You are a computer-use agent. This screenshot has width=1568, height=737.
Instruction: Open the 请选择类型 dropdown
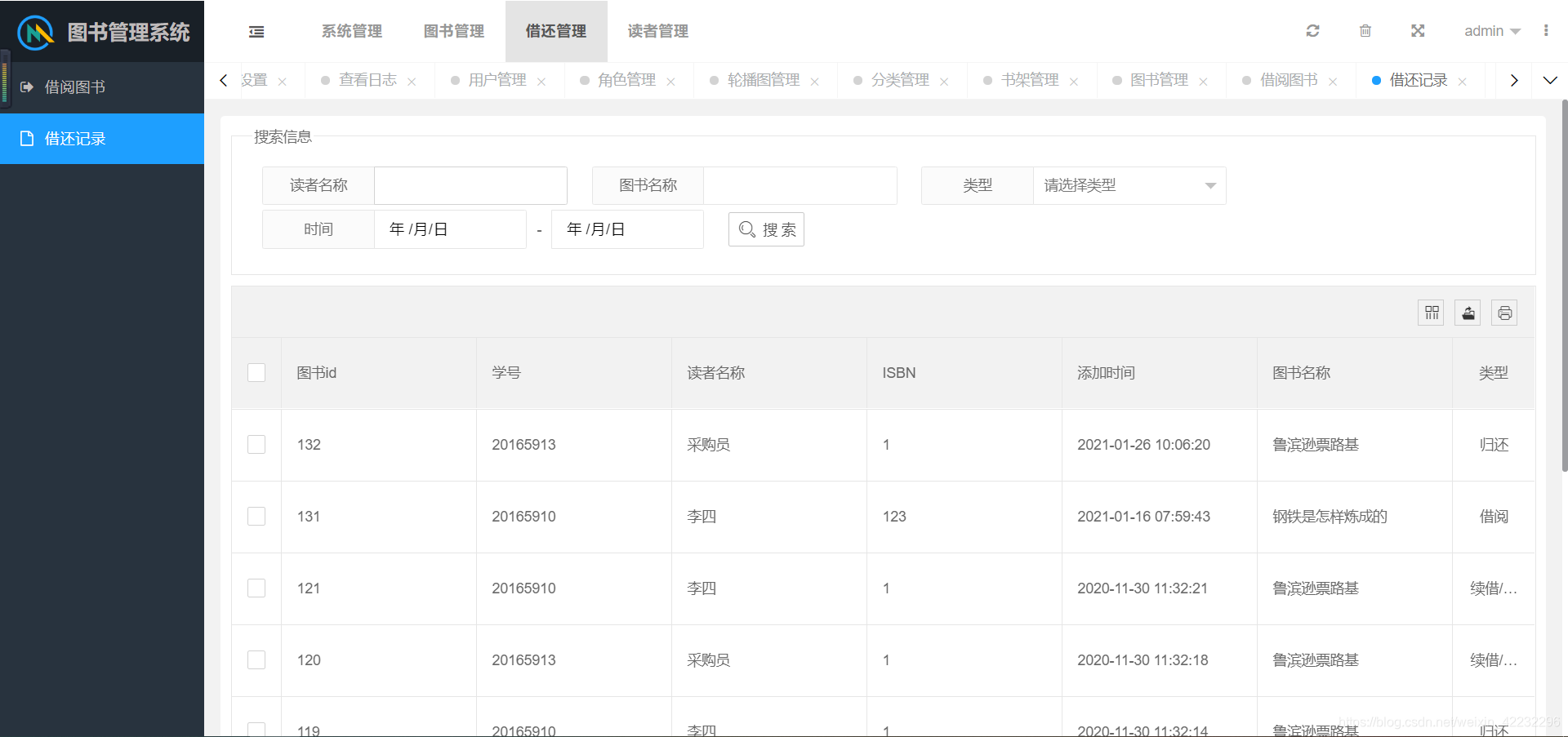pyautogui.click(x=1129, y=185)
